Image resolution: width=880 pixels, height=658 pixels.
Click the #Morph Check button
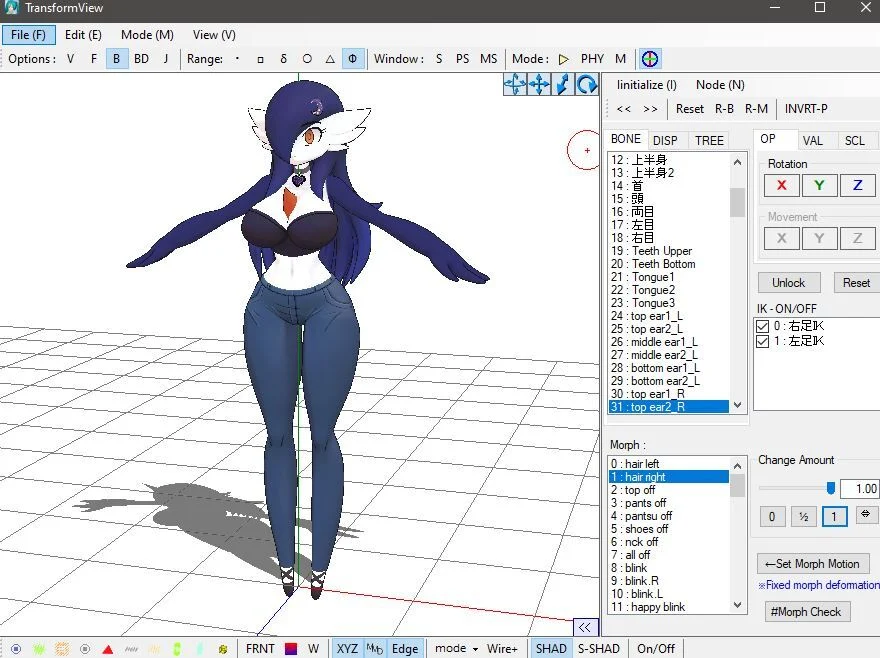806,611
